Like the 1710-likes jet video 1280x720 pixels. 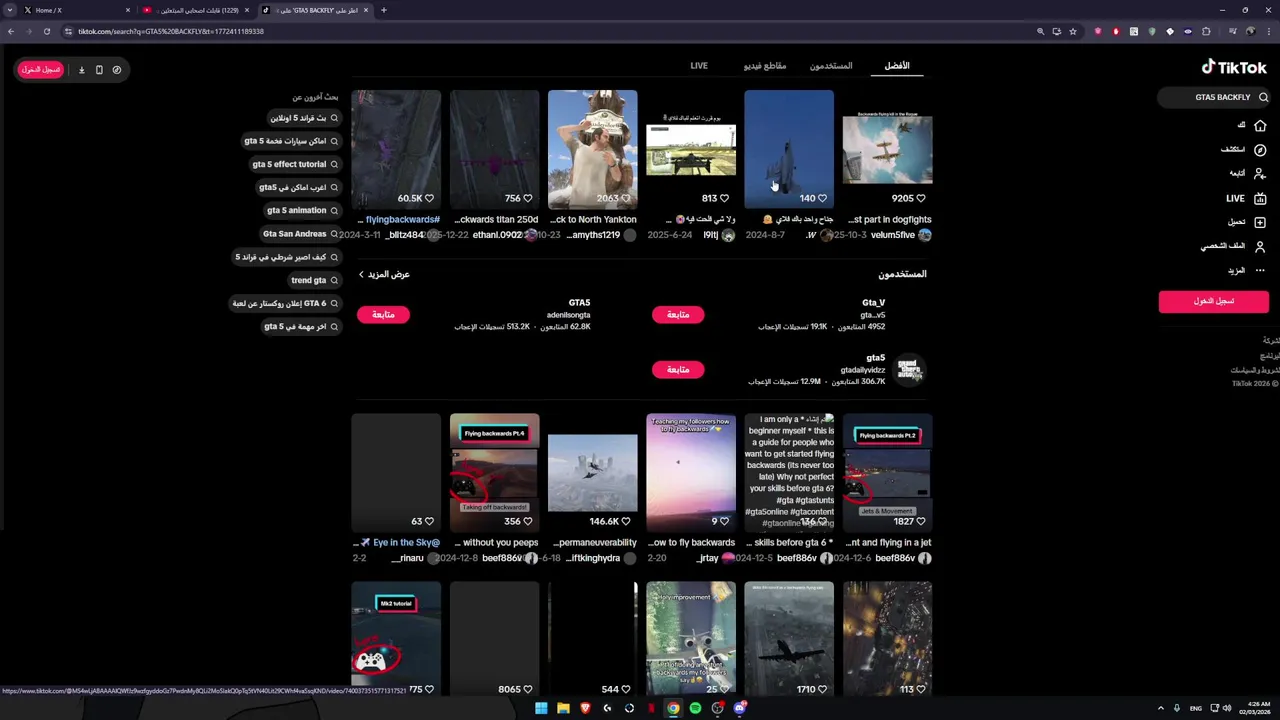click(x=823, y=689)
